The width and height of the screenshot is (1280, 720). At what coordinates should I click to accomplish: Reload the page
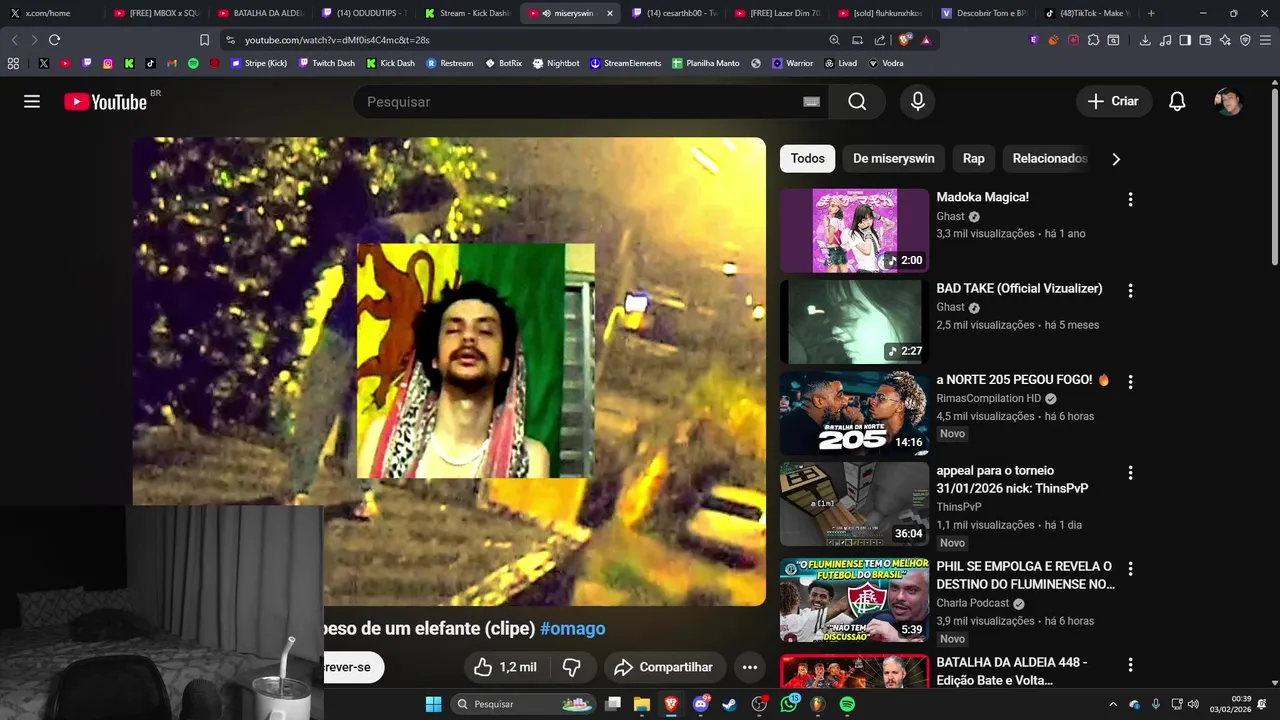pyautogui.click(x=54, y=40)
